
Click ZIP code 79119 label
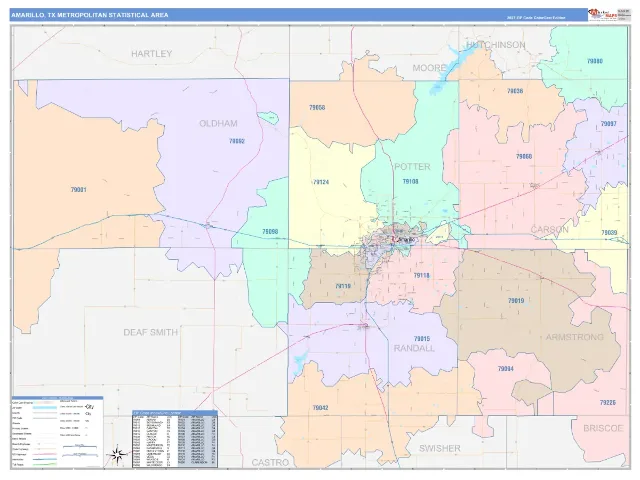pos(343,286)
